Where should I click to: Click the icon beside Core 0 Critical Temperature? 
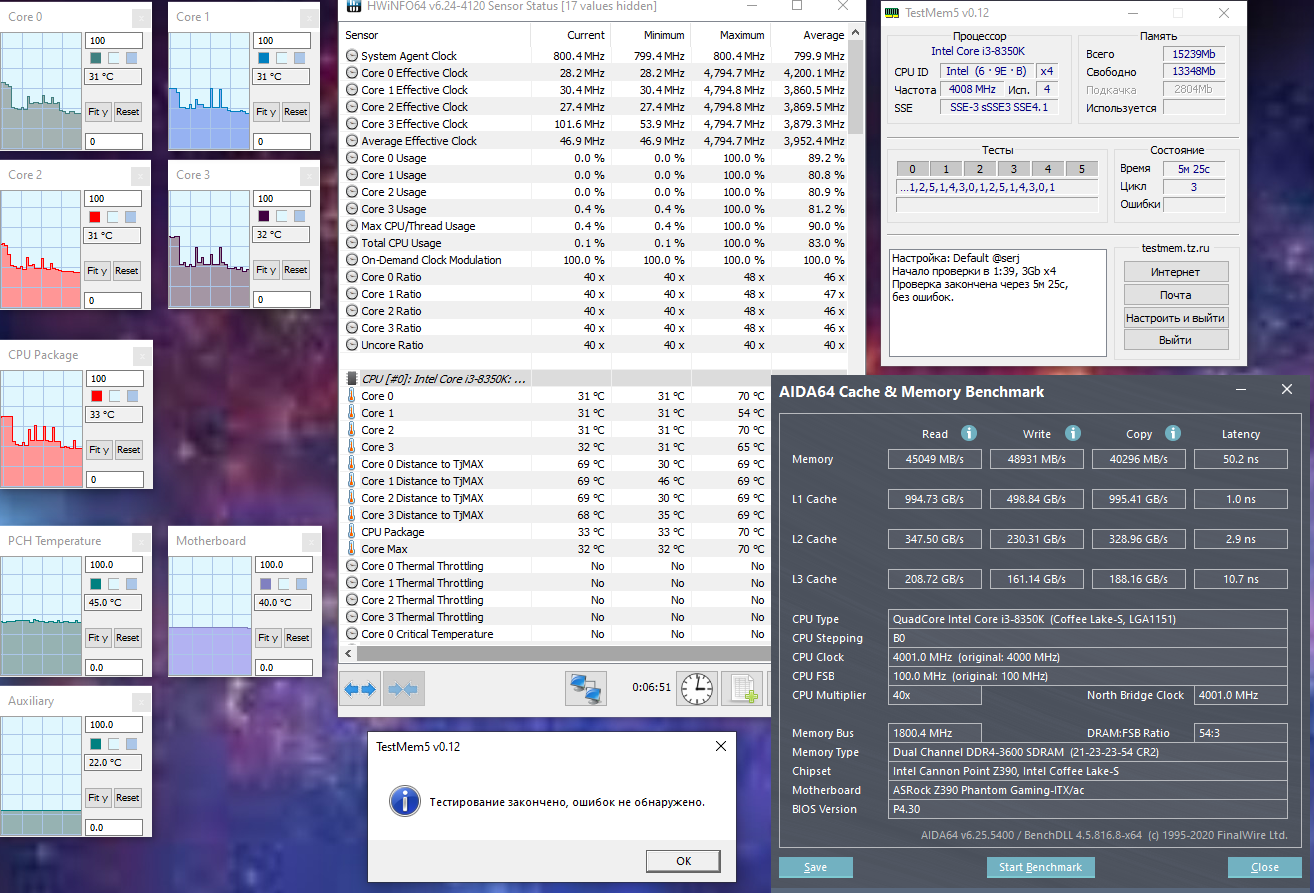352,634
